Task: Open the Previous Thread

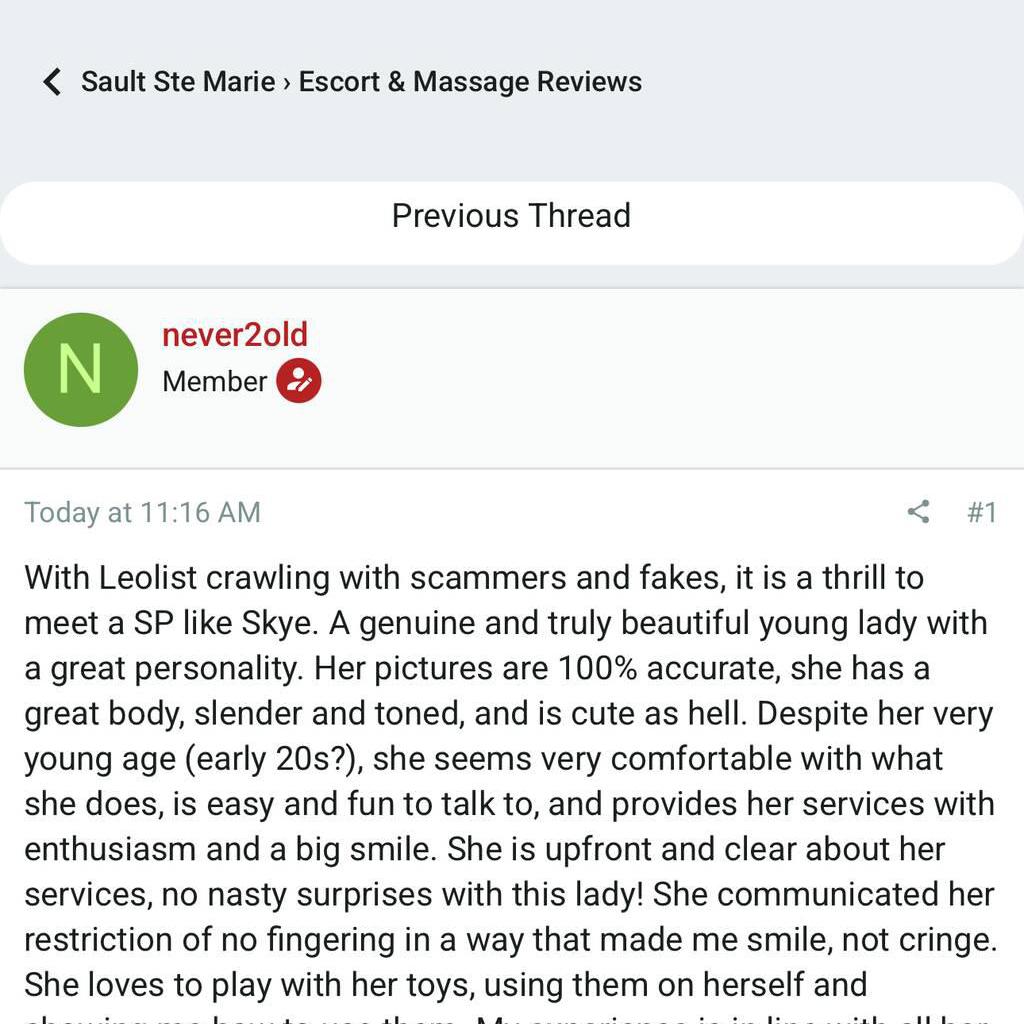Action: (511, 216)
